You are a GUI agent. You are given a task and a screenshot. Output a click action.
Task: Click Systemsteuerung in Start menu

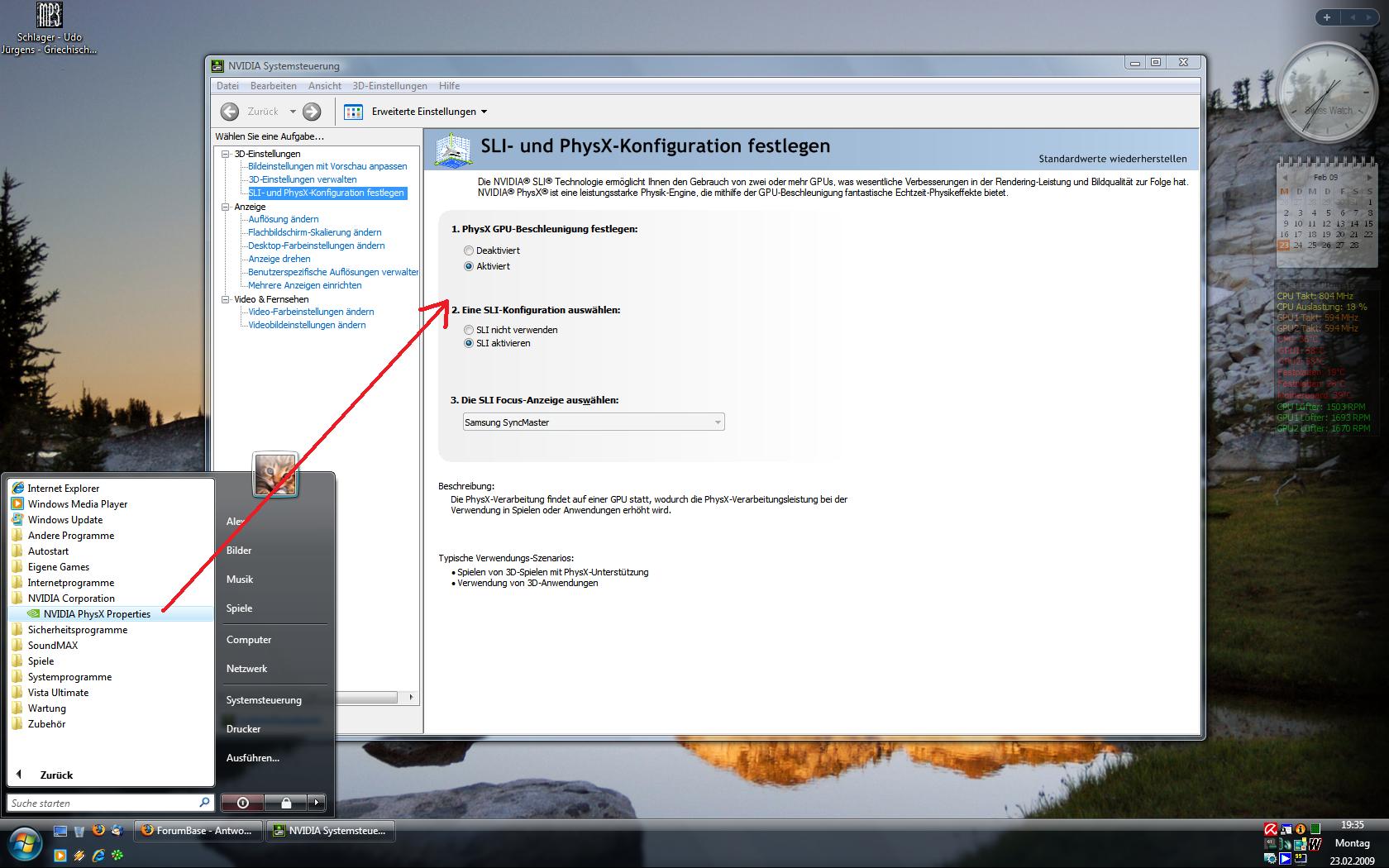click(x=264, y=700)
